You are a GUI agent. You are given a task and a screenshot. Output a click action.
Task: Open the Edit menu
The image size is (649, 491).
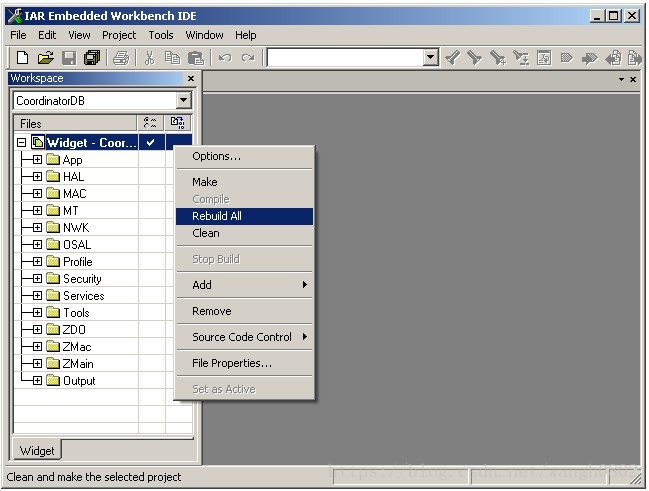[x=47, y=35]
